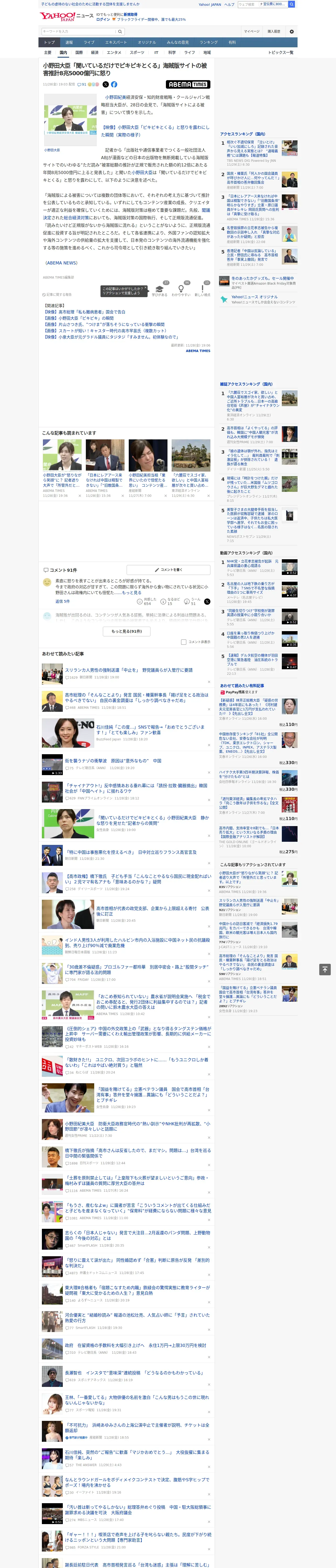Image resolution: width=336 pixels, height=1568 pixels.
Task: Click the 91 comment count bubble near headline
Action: pos(81,85)
